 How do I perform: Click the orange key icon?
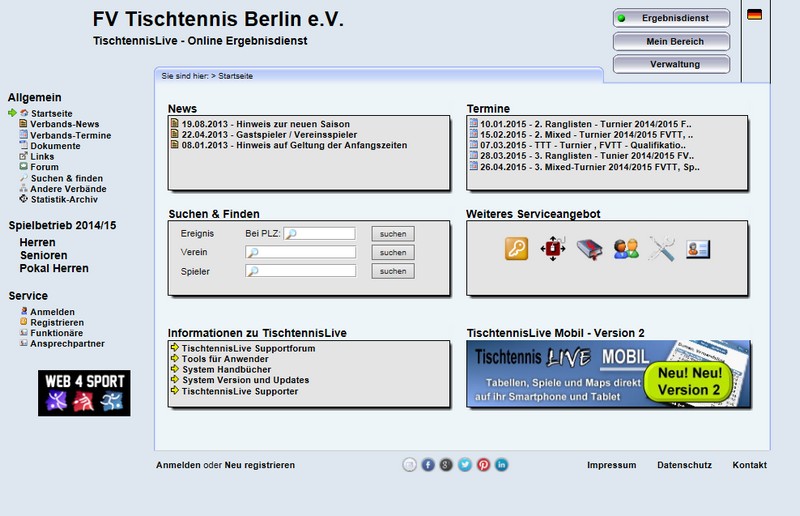516,248
